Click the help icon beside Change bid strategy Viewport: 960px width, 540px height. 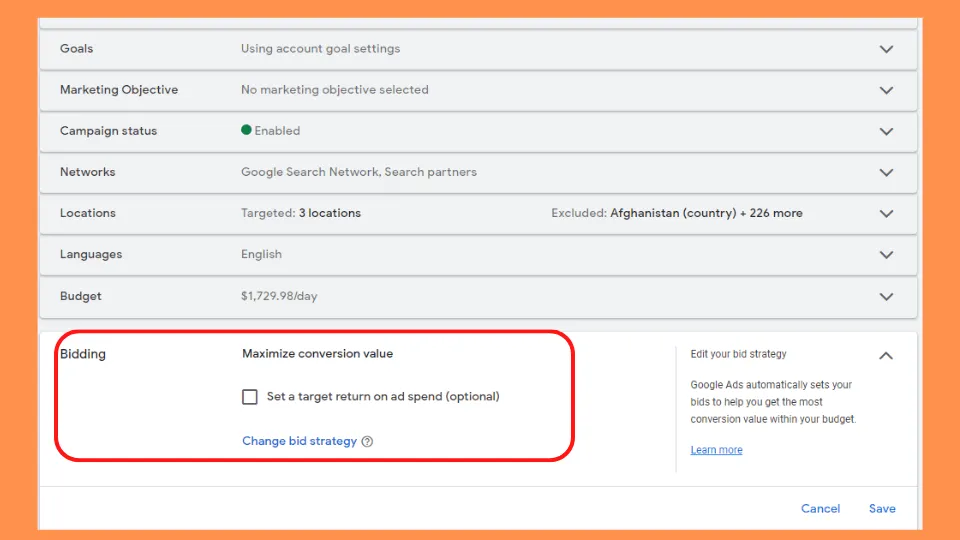[367, 441]
